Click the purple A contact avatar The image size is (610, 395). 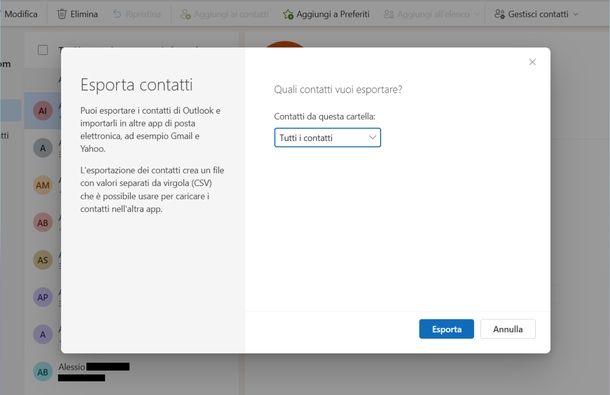click(x=42, y=335)
